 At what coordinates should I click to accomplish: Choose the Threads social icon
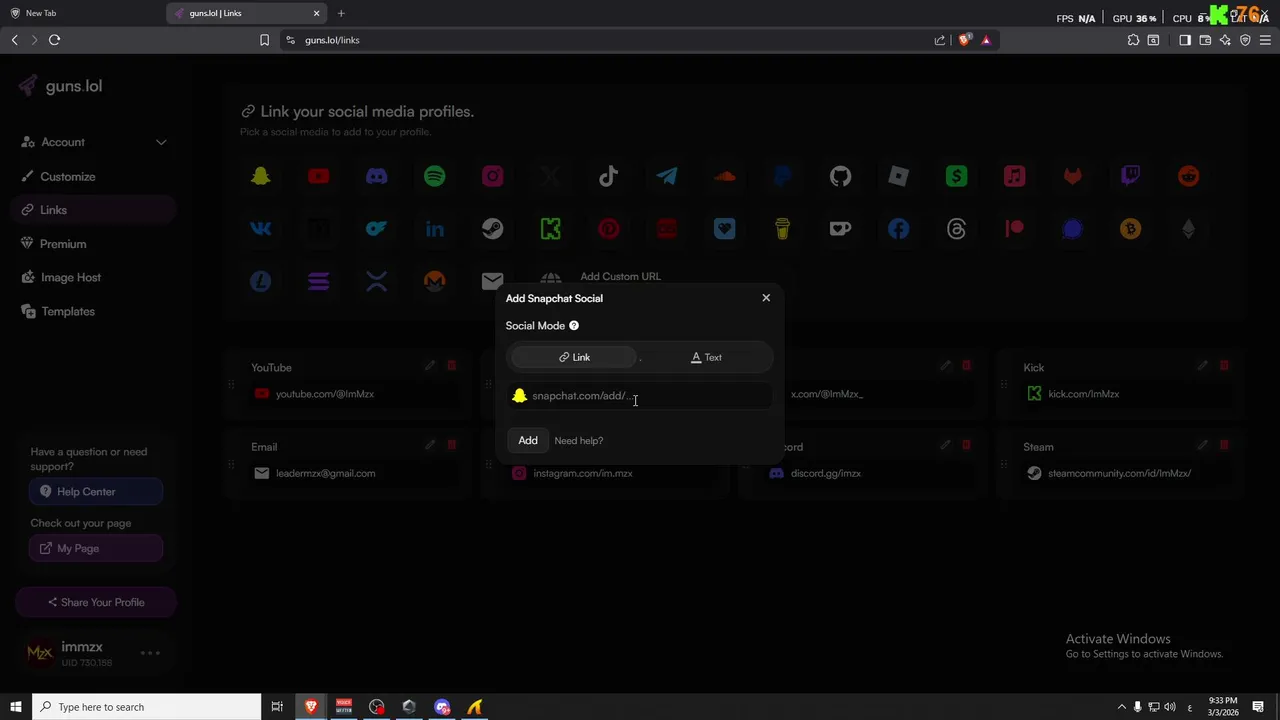[x=957, y=229]
